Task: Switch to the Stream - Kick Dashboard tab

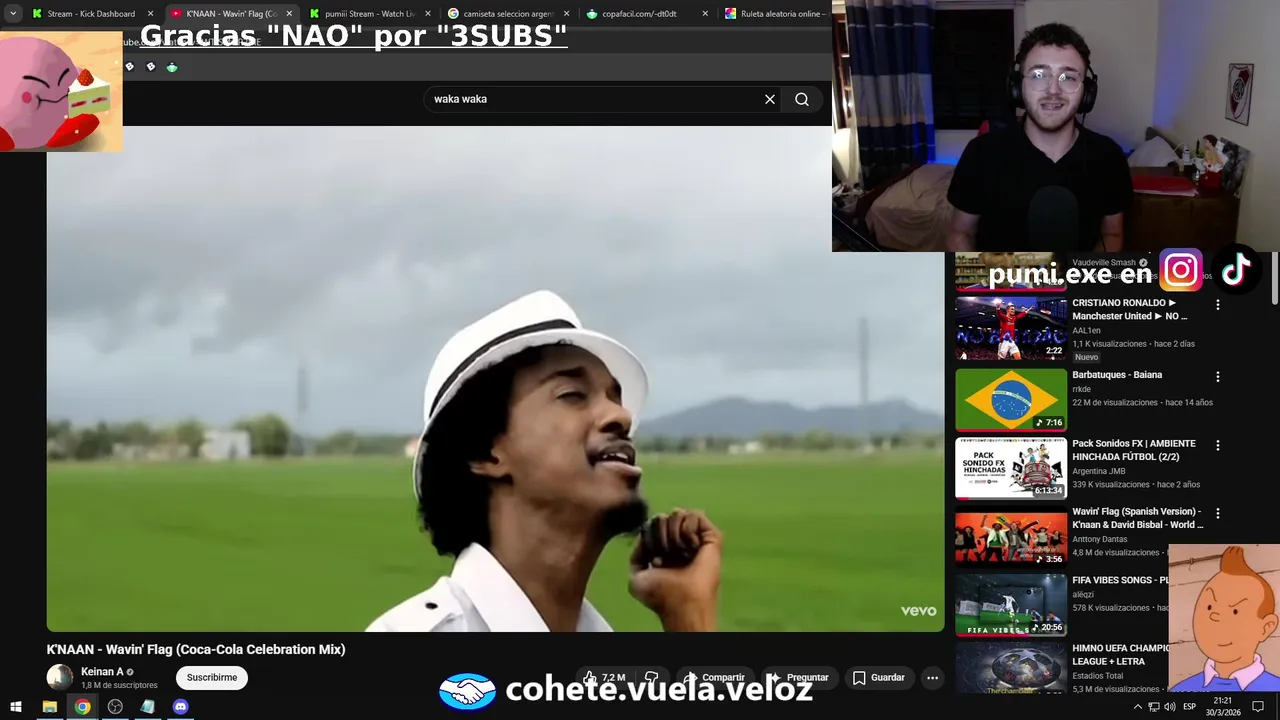Action: tap(89, 14)
